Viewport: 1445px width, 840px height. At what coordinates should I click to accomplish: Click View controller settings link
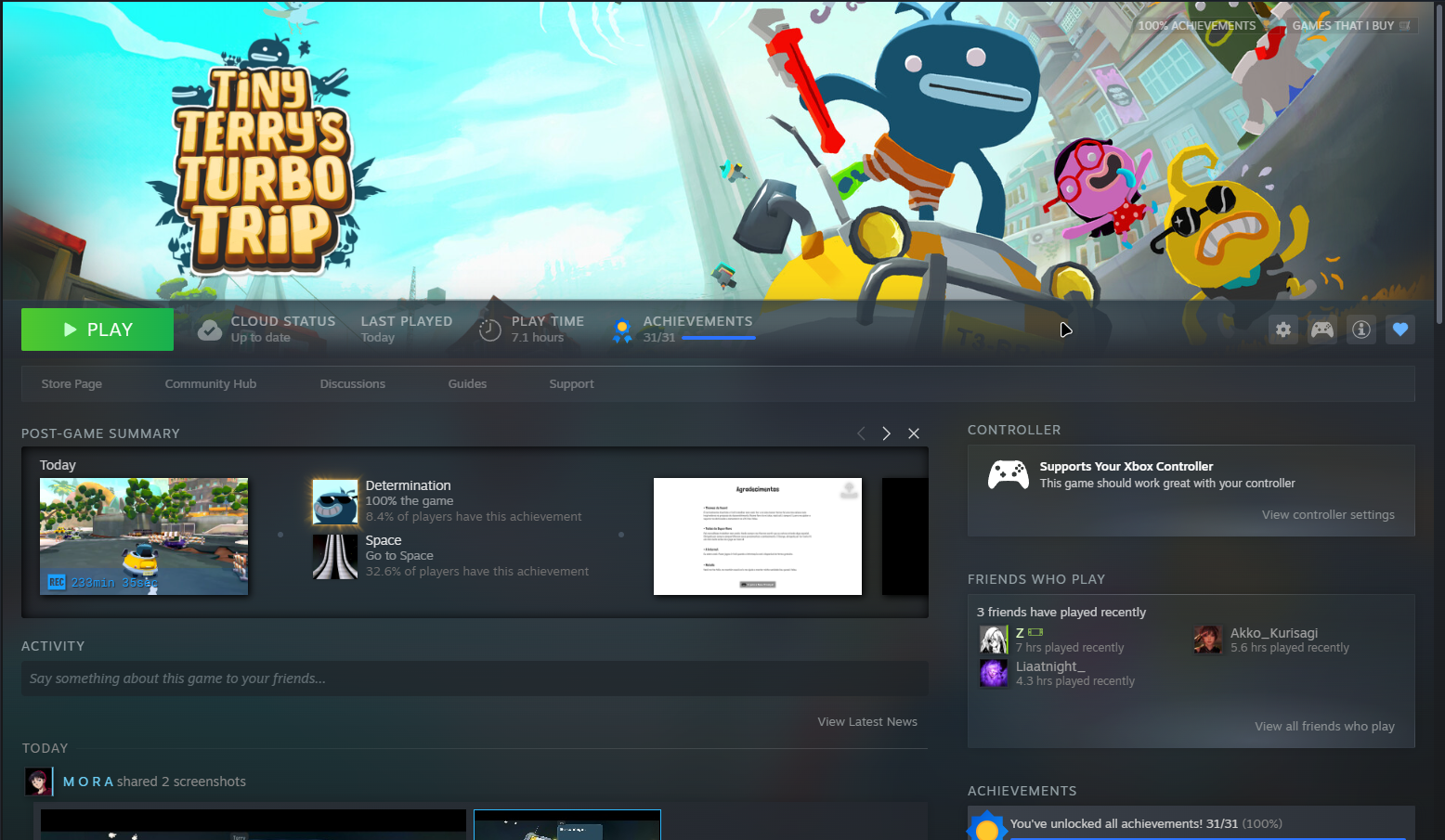pyautogui.click(x=1328, y=515)
